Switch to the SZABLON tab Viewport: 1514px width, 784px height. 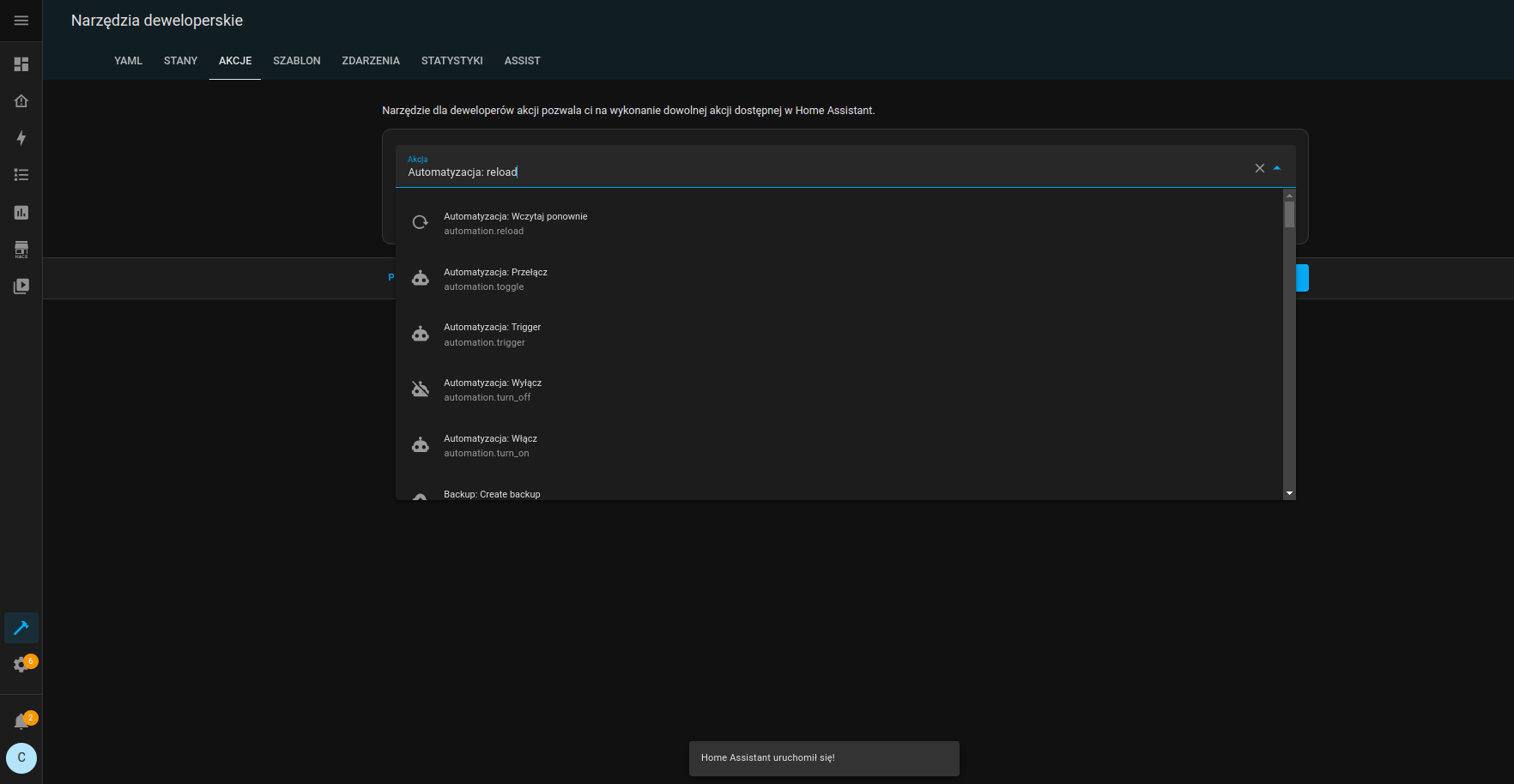(297, 61)
